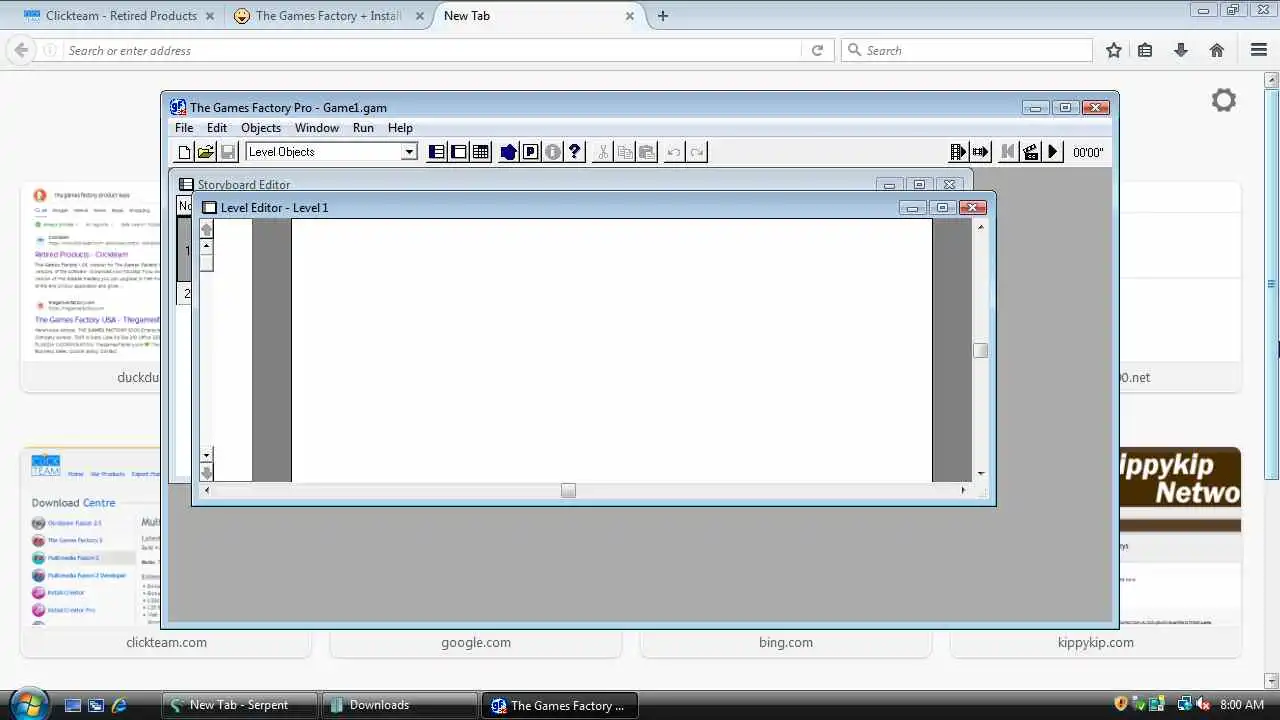Run the whole game with filmstrip arrow icon
This screenshot has width=1280, height=720.
(958, 152)
